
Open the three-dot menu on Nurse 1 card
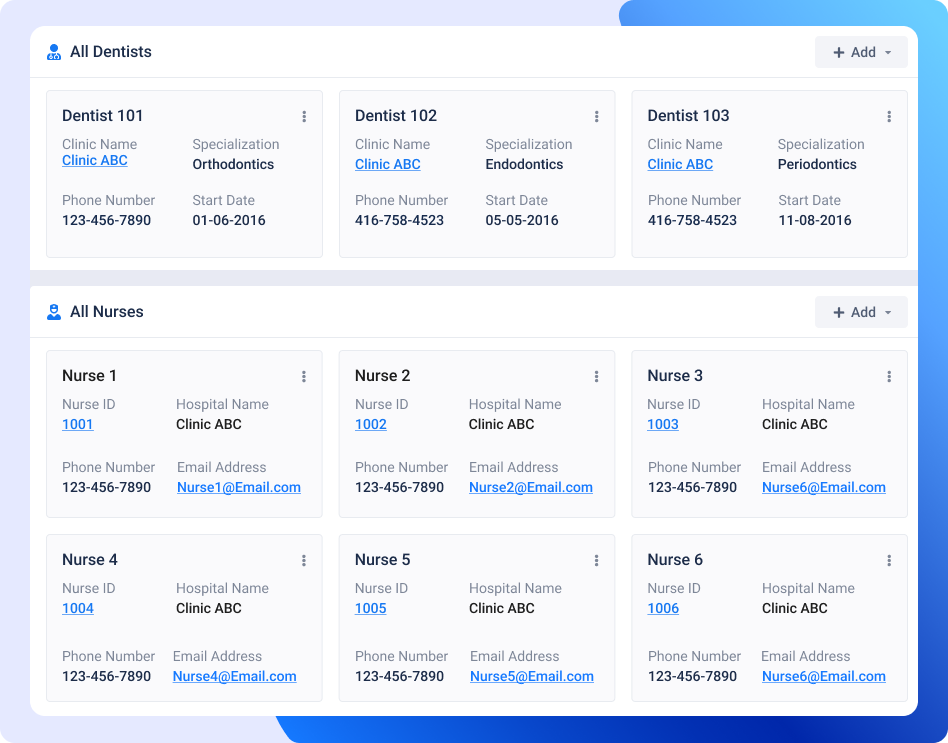[x=304, y=377]
